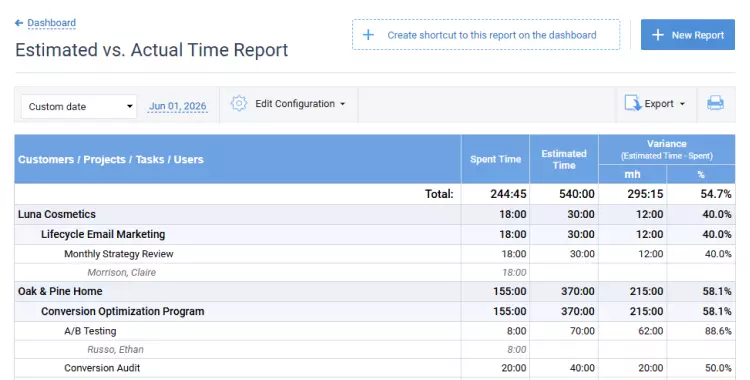Create a New Report

coord(688,34)
